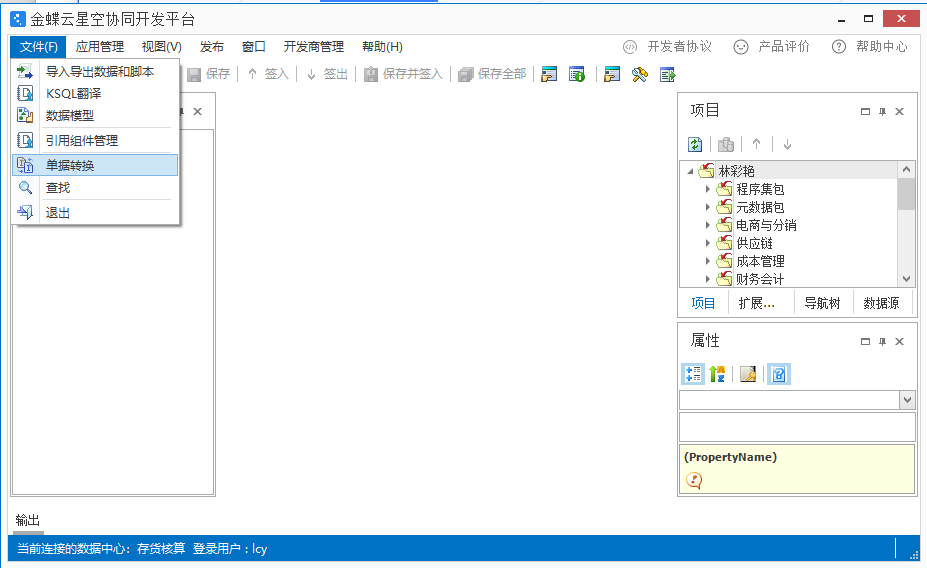
Task: Click the green info table icon in toolbar
Action: [x=577, y=74]
